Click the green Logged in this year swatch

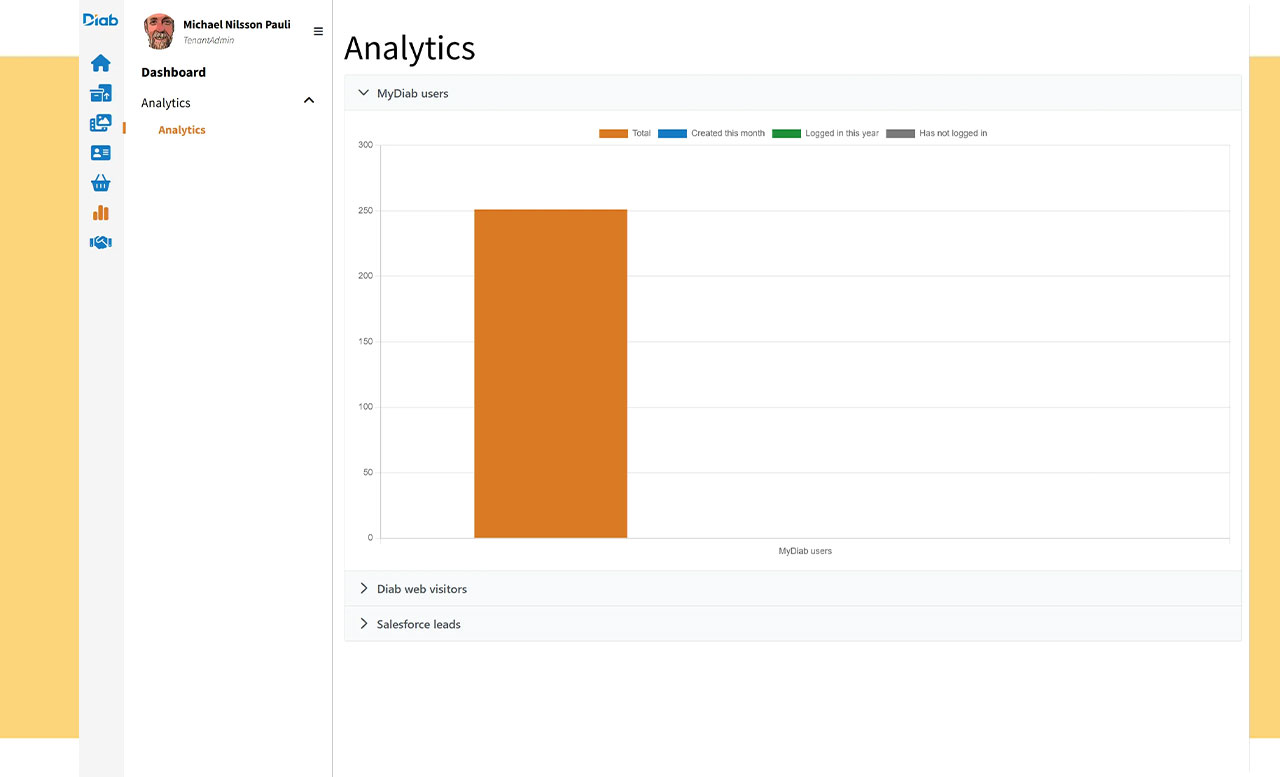786,133
